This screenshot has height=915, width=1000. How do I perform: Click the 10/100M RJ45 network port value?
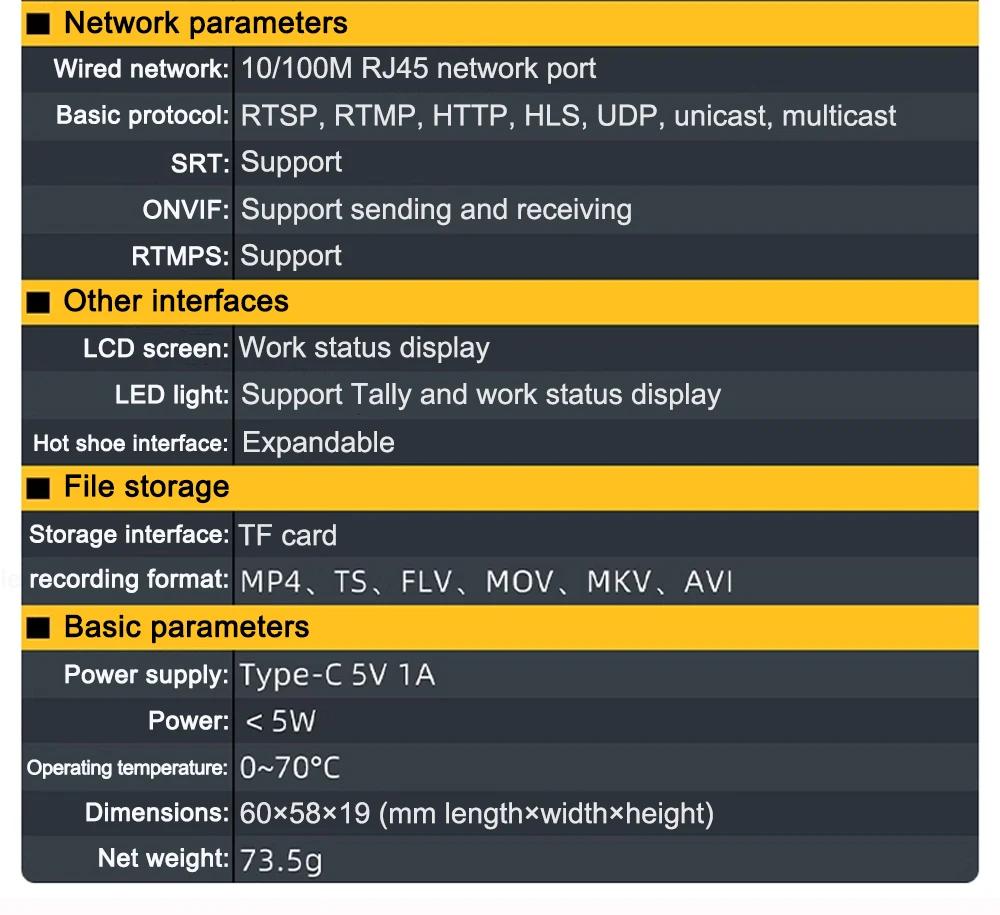coord(418,68)
